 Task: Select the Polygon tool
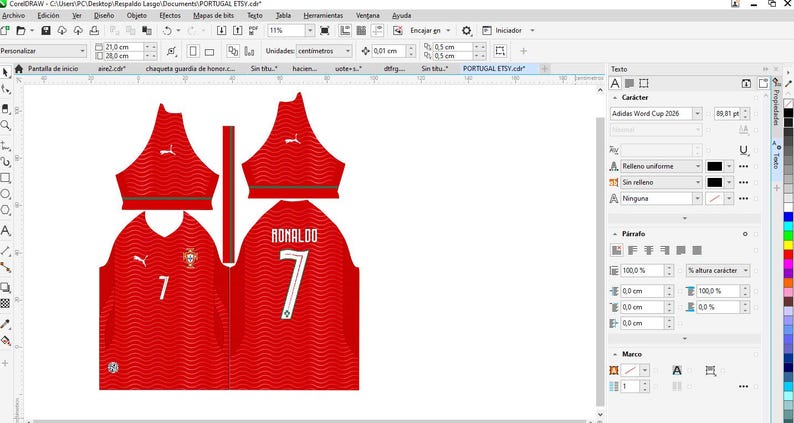(x=6, y=210)
